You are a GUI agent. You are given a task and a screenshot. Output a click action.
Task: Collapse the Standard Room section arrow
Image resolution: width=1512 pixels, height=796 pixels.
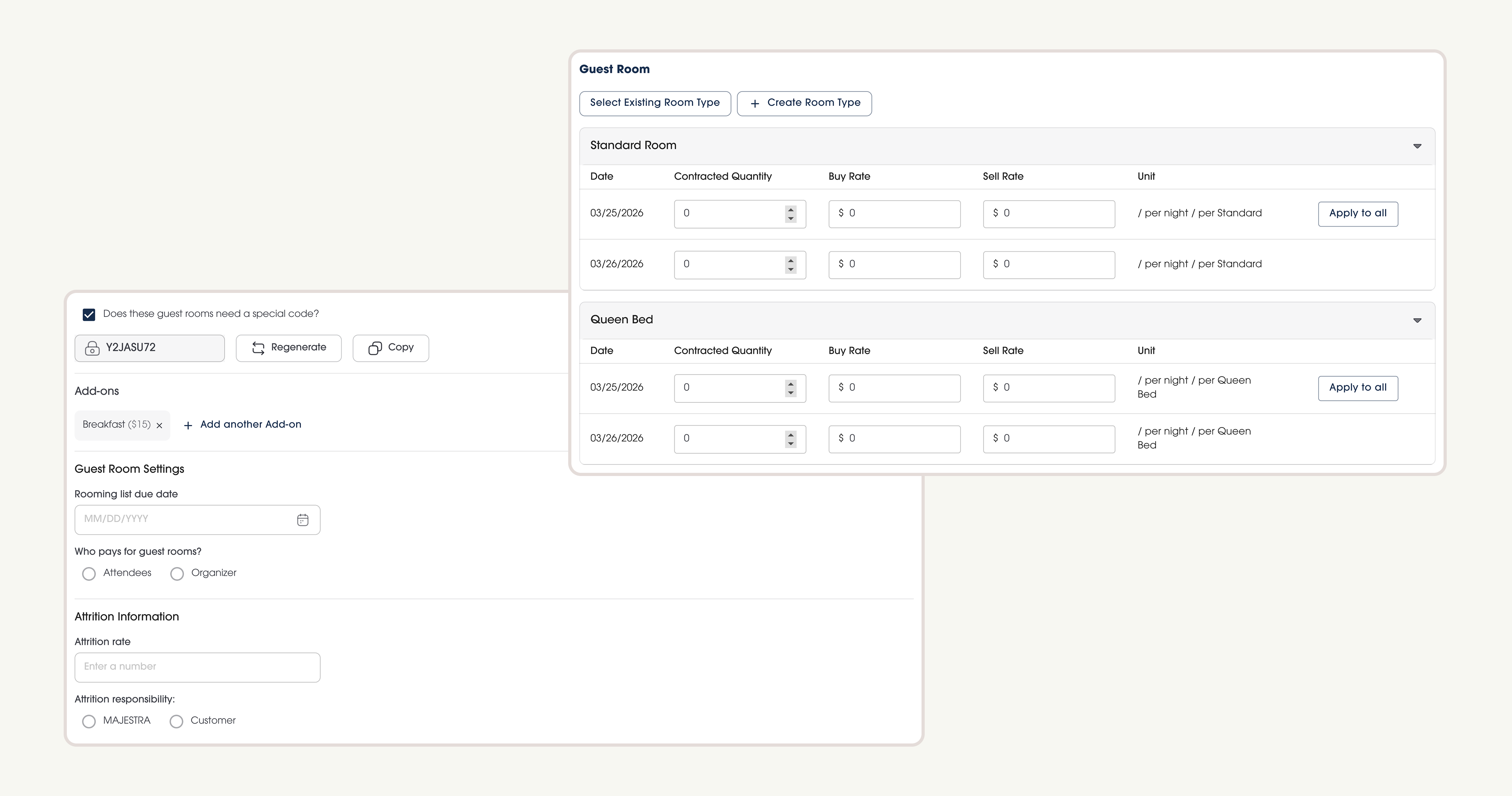[x=1417, y=146]
